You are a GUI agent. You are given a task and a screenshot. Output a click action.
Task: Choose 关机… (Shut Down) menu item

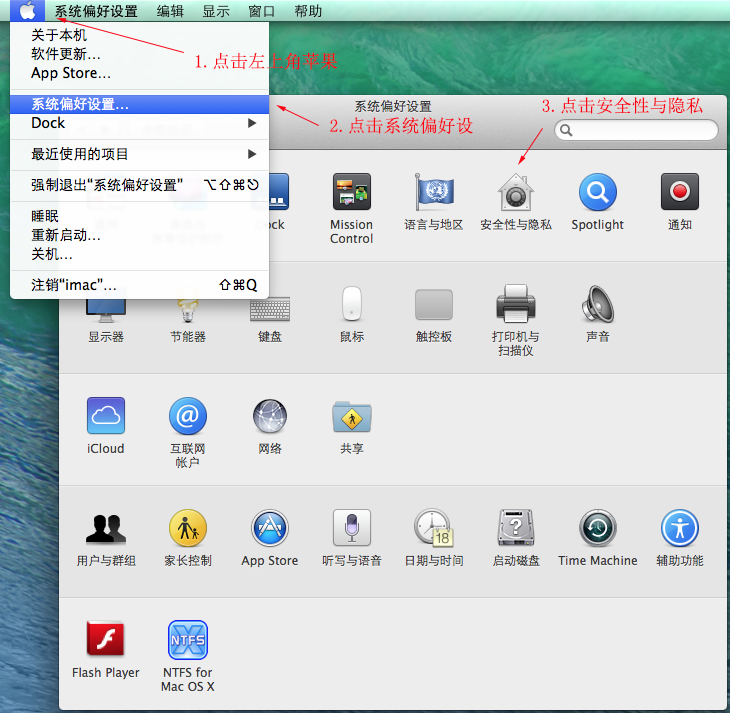[x=139, y=254]
